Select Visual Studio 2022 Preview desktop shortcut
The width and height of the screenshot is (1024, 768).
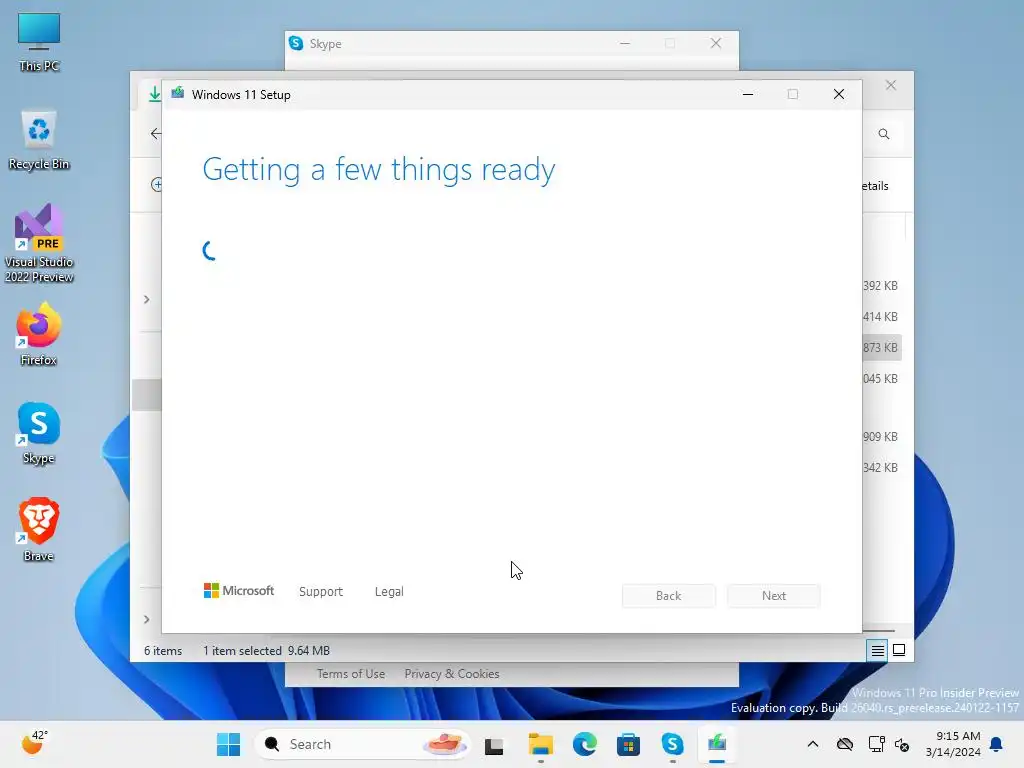point(39,243)
